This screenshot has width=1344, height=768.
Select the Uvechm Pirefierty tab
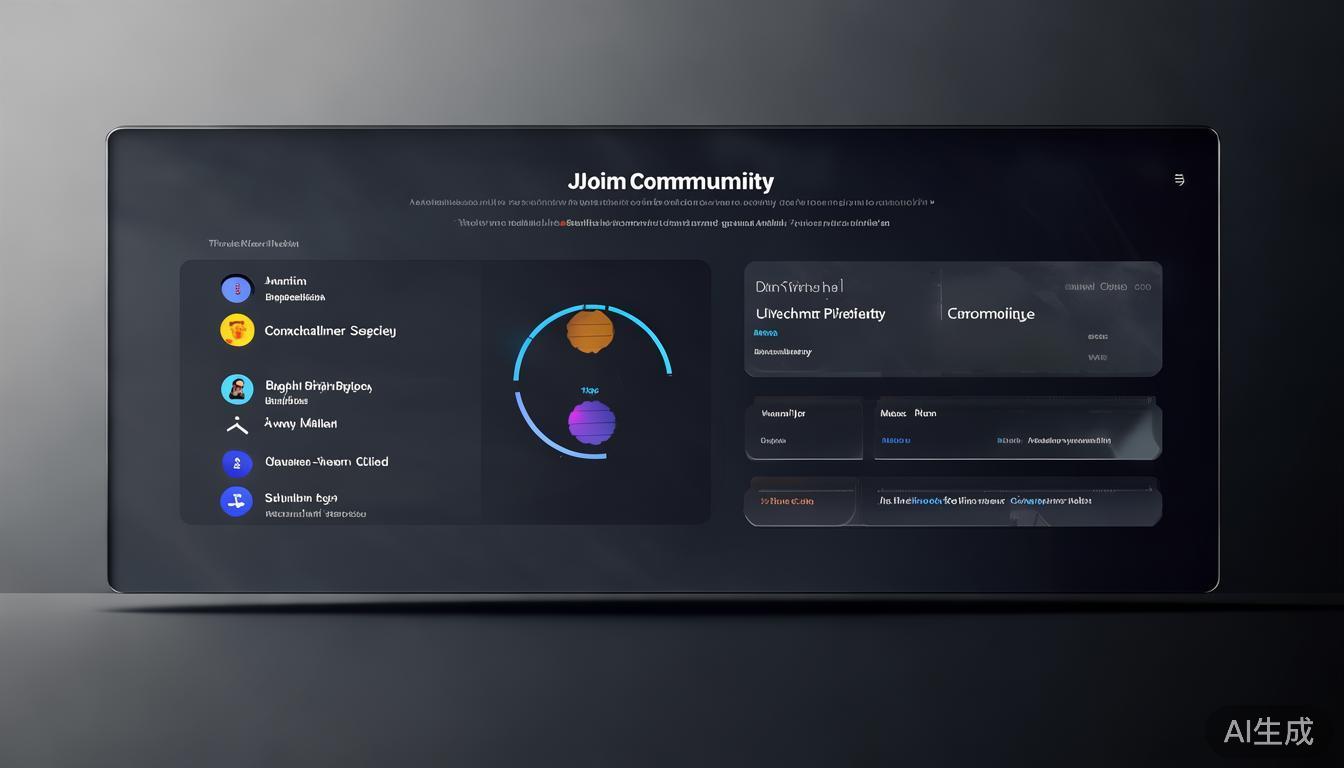(x=820, y=313)
